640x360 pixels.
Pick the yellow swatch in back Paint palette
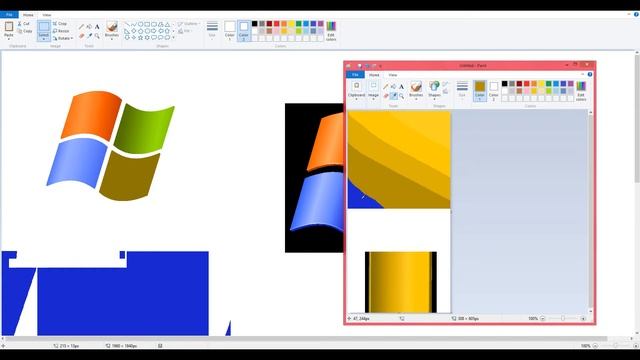click(x=291, y=24)
